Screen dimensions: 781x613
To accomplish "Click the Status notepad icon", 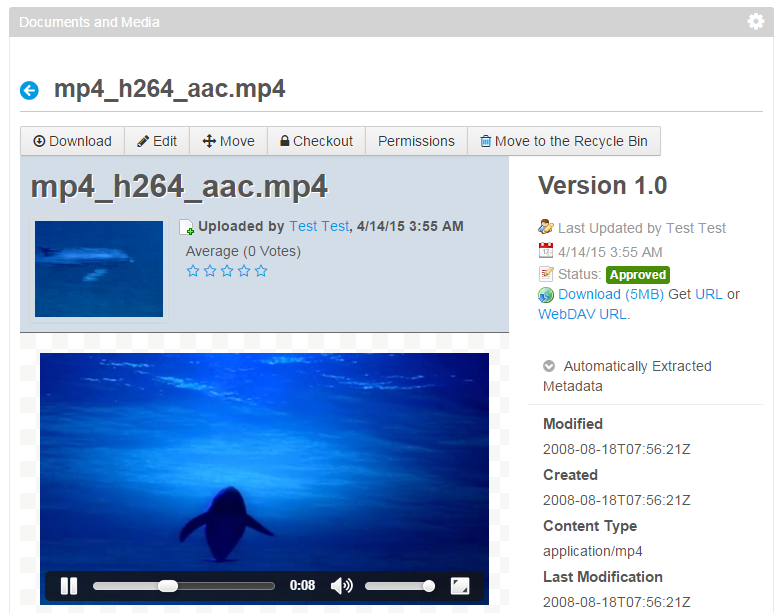I will (x=546, y=274).
